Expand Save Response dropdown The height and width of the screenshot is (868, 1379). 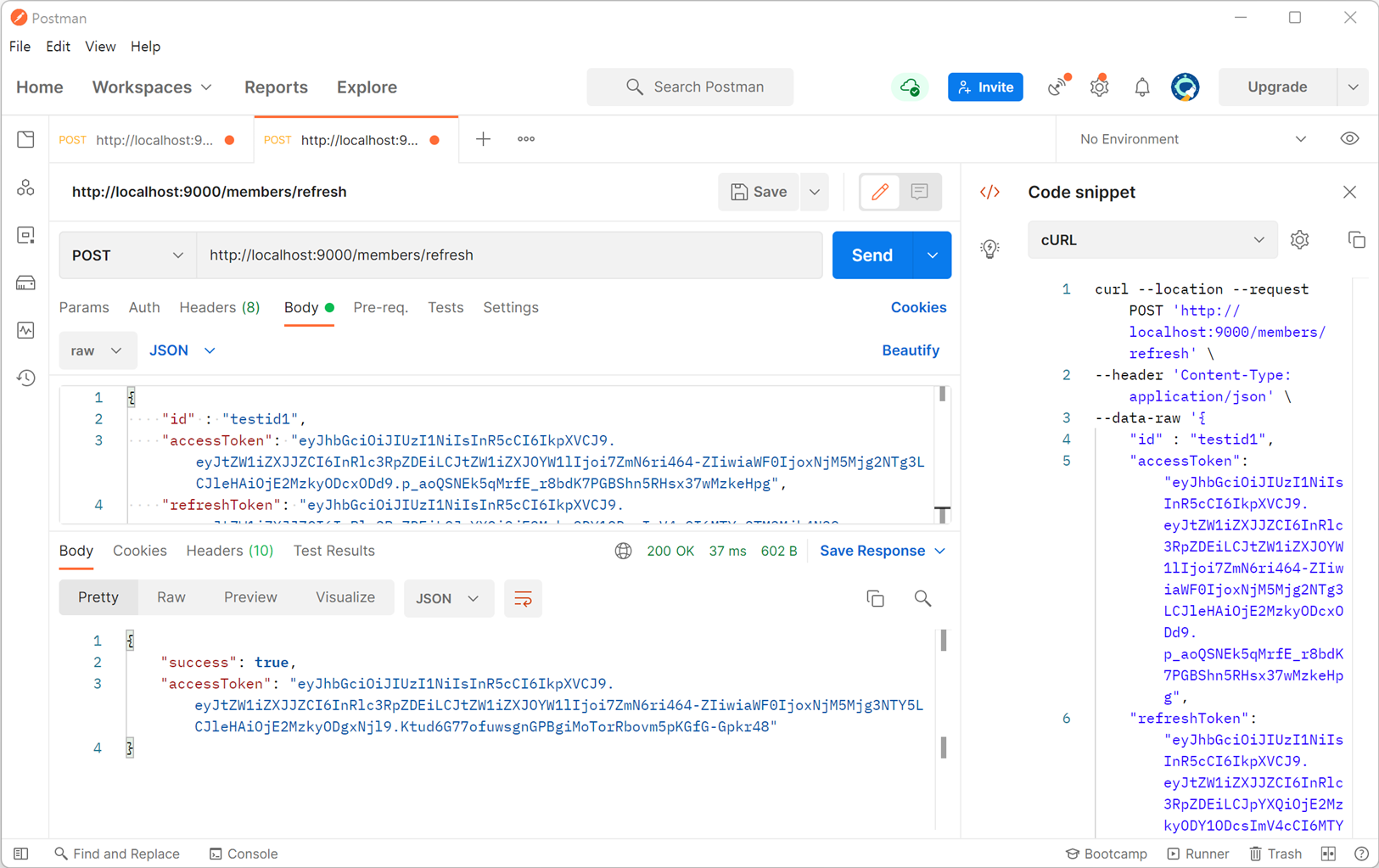[883, 552]
